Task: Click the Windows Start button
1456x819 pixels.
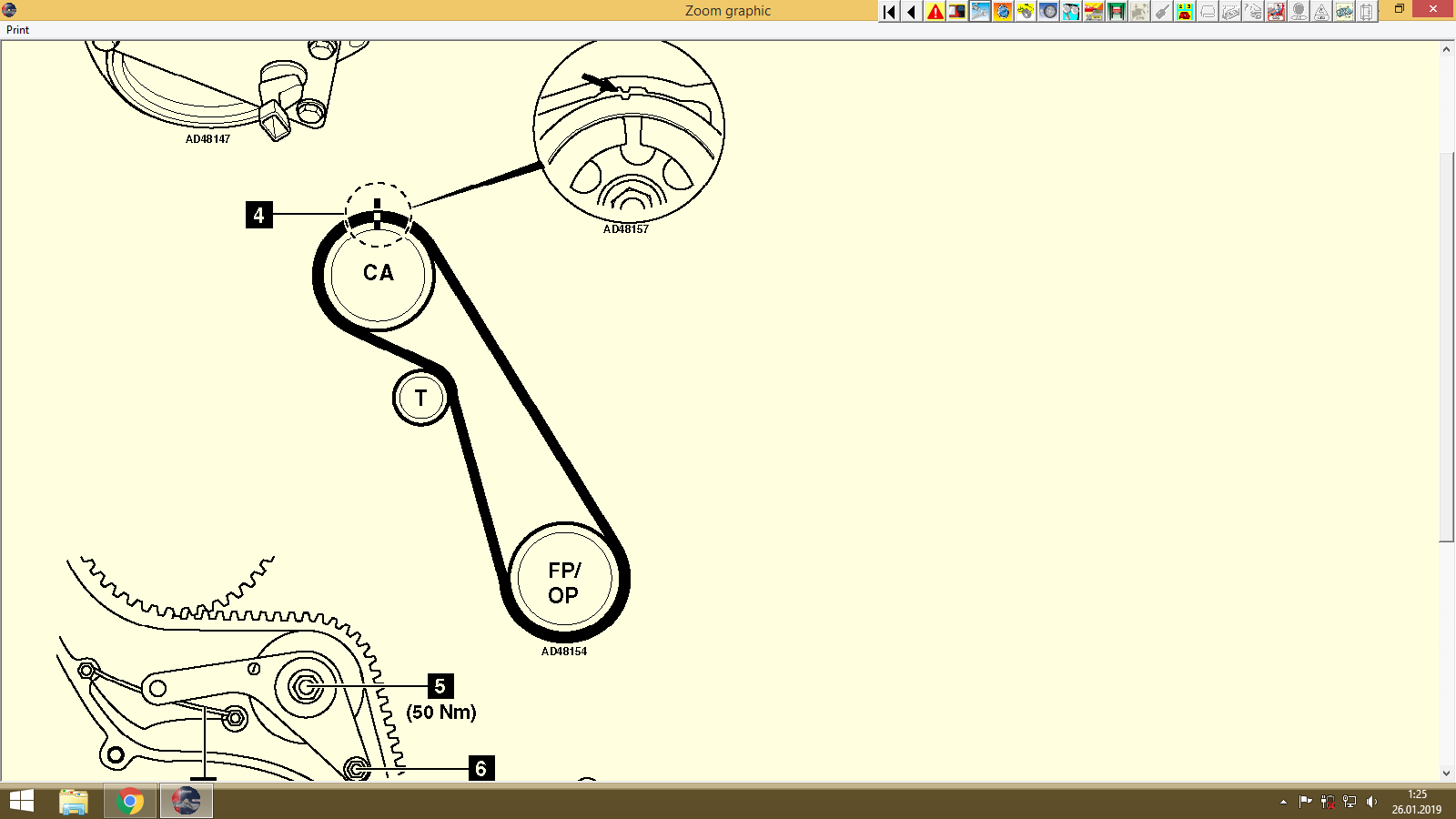Action: pyautogui.click(x=18, y=801)
